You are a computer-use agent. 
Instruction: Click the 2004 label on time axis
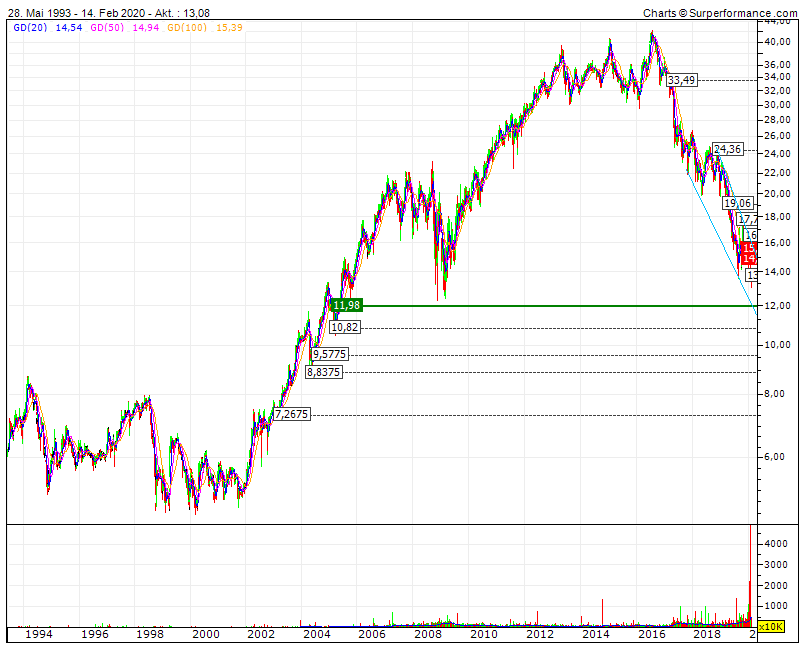317,635
